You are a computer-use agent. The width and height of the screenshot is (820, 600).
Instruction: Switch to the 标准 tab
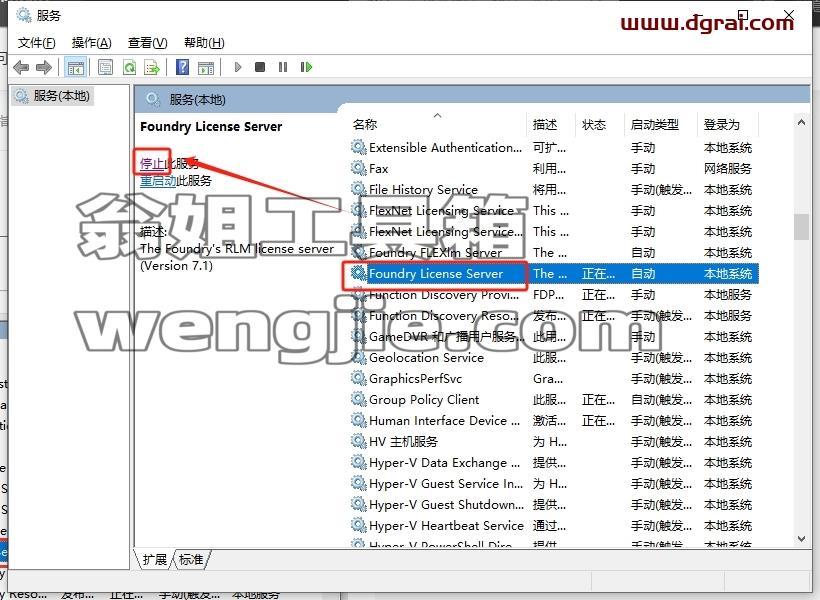(x=191, y=559)
